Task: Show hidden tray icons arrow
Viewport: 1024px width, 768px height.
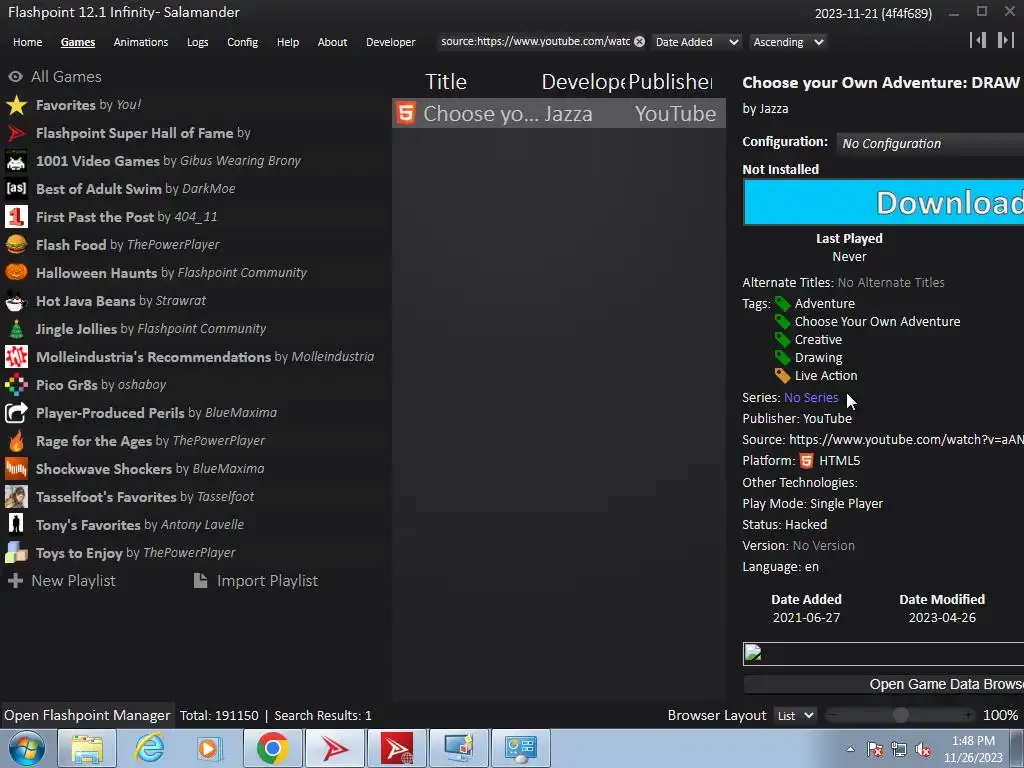Action: 850,749
